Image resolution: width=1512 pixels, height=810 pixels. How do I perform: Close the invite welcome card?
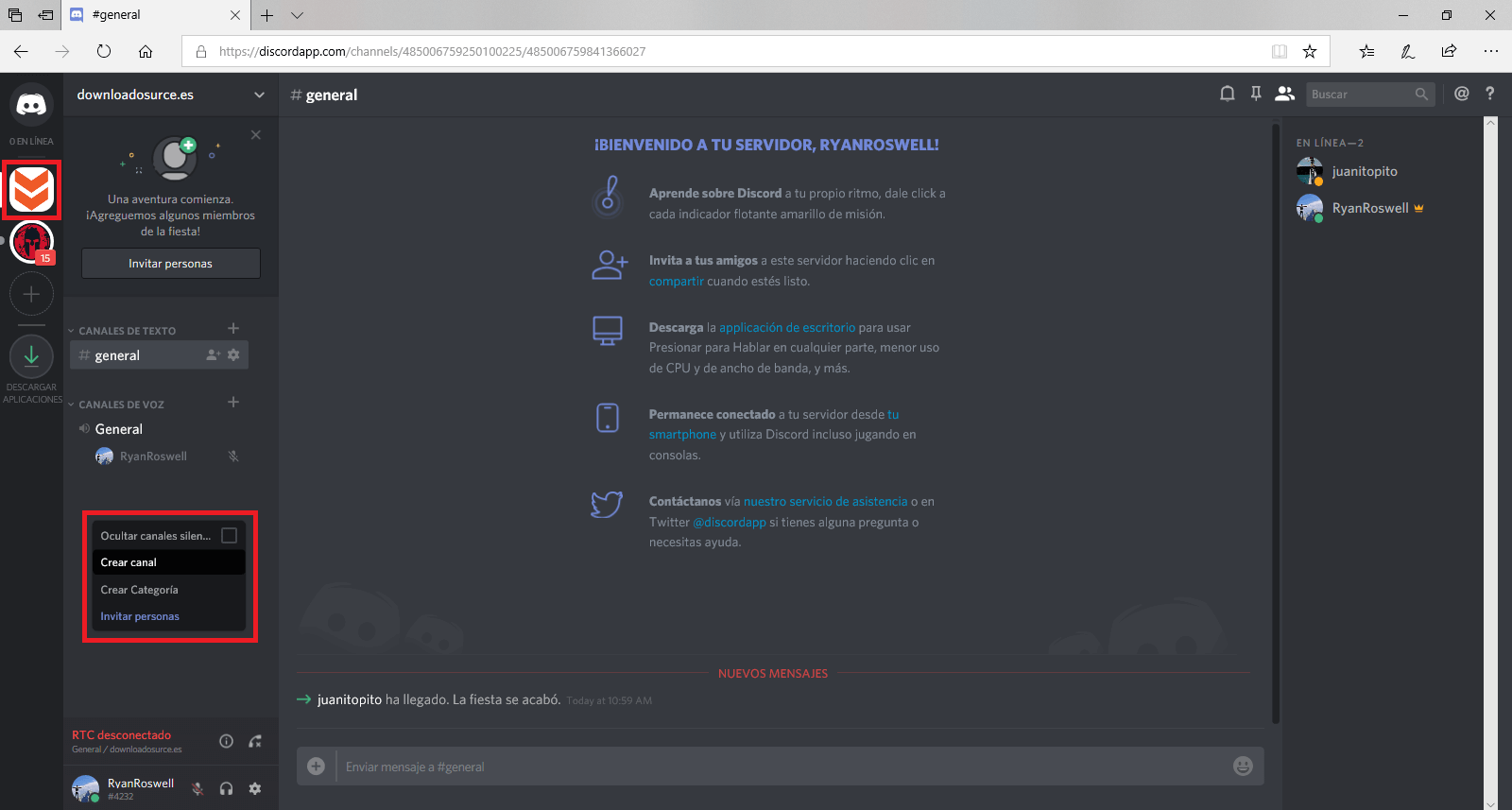(x=256, y=135)
